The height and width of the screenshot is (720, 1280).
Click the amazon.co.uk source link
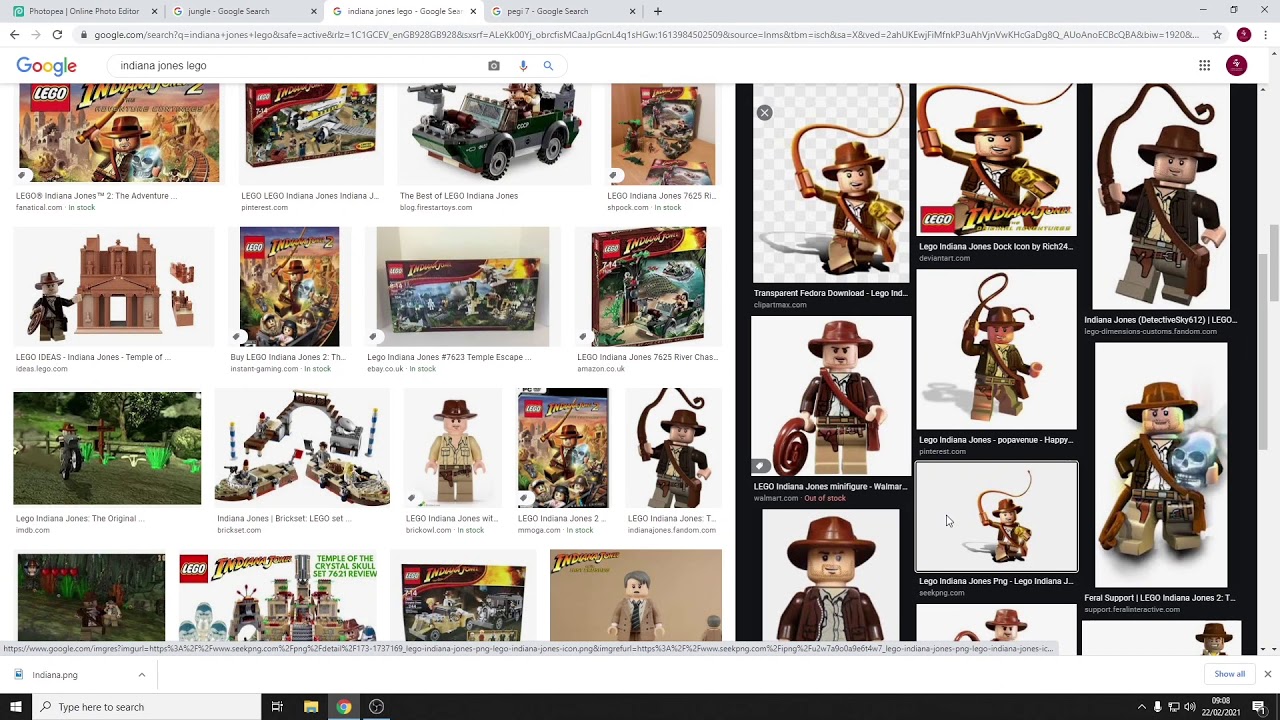point(601,369)
